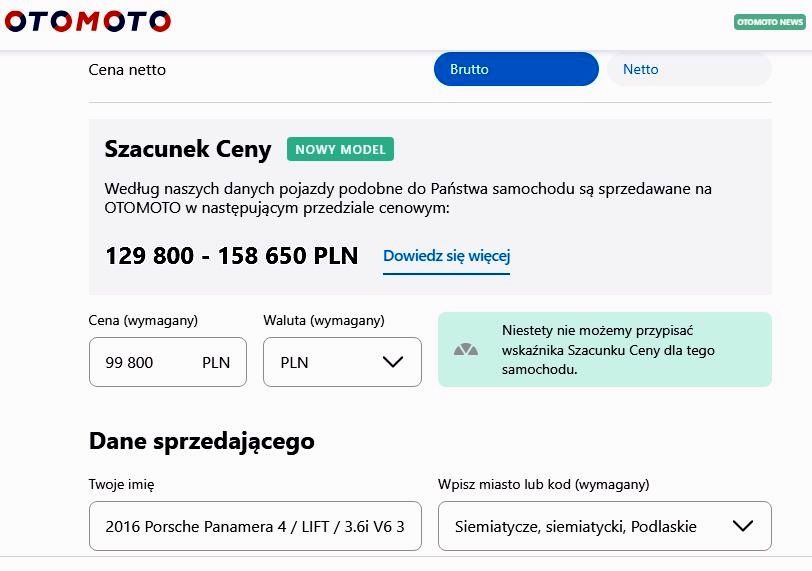Click the Dane sprzedającego section heading
The height and width of the screenshot is (571, 812).
click(x=202, y=442)
